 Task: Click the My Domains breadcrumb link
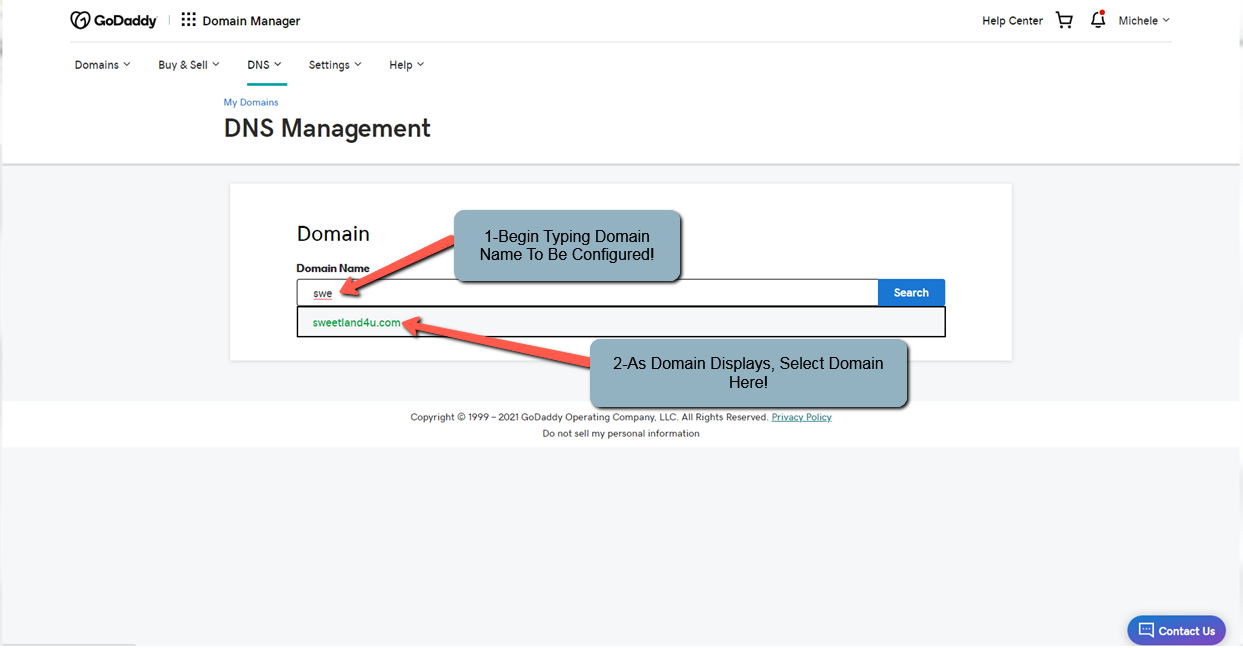pyautogui.click(x=251, y=102)
